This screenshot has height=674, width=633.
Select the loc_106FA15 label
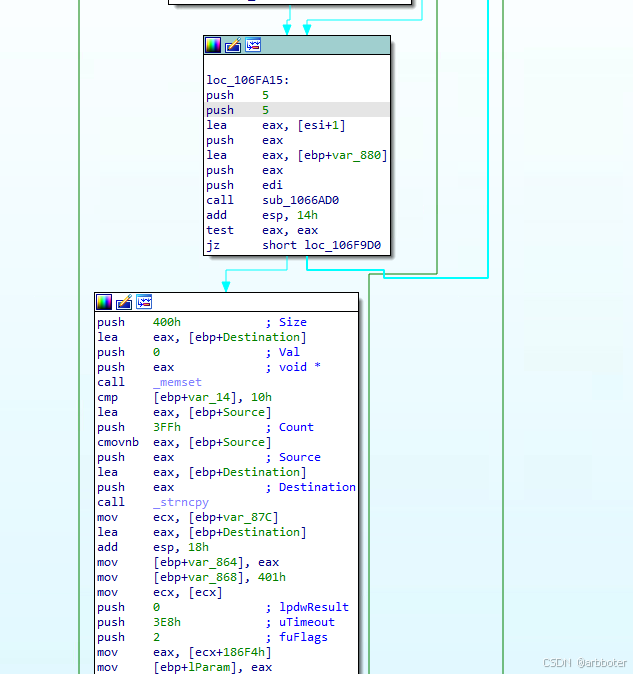click(248, 80)
